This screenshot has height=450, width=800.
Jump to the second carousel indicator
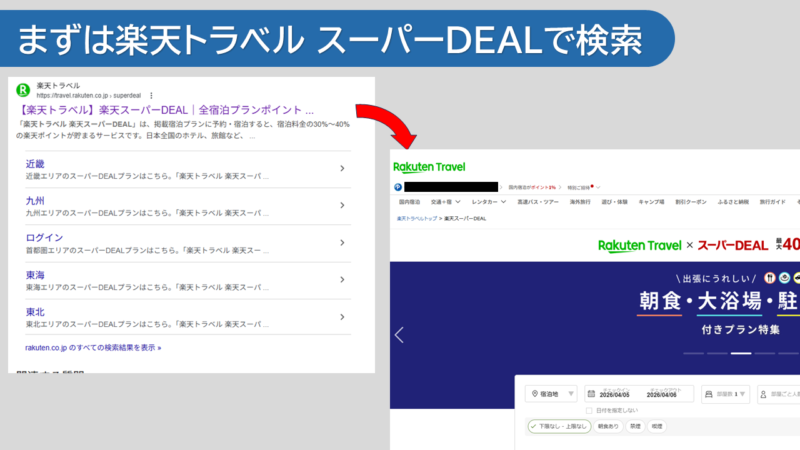pyautogui.click(x=717, y=353)
